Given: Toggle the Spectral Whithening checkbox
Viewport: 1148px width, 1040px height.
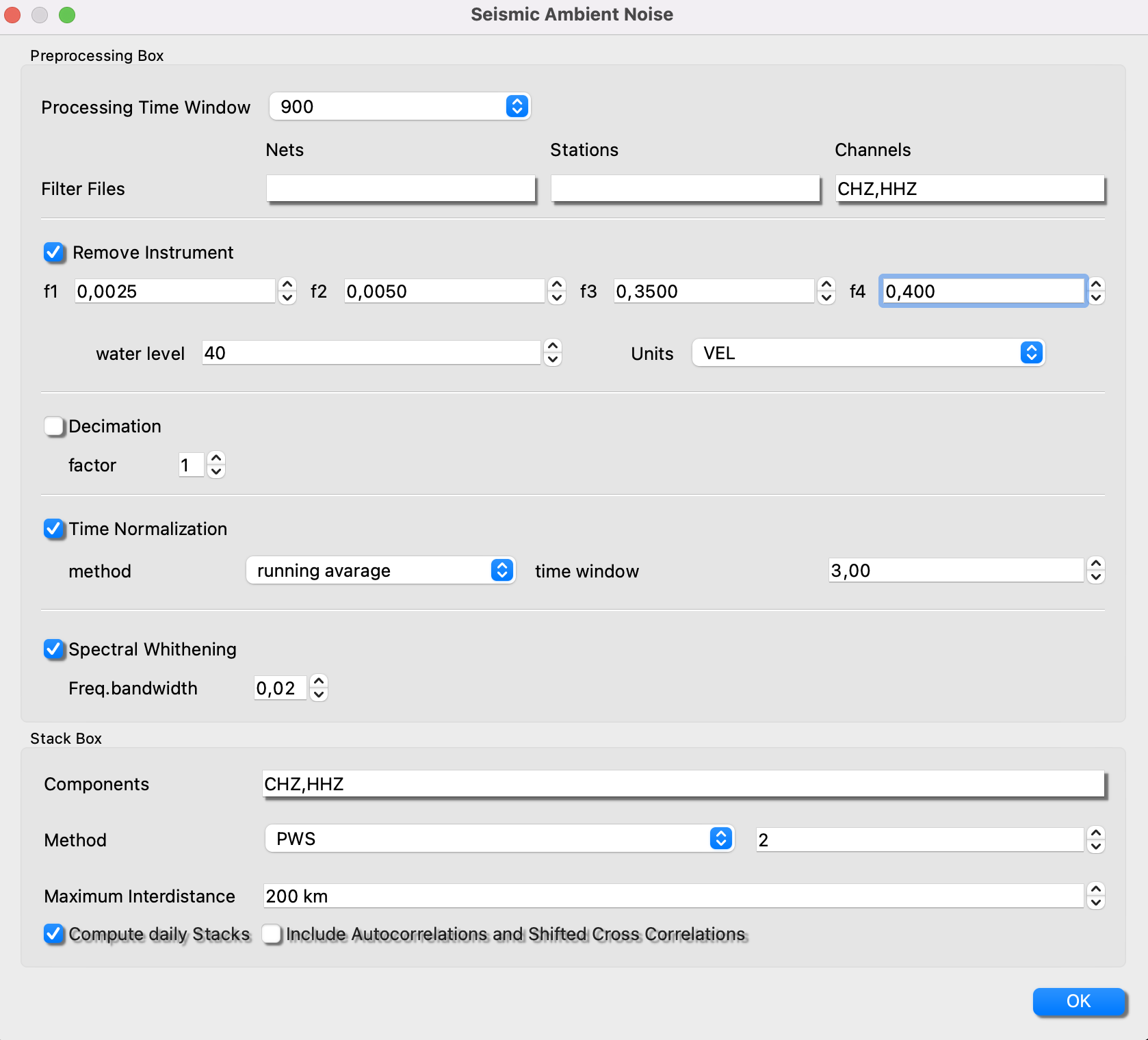Looking at the screenshot, I should 54,649.
